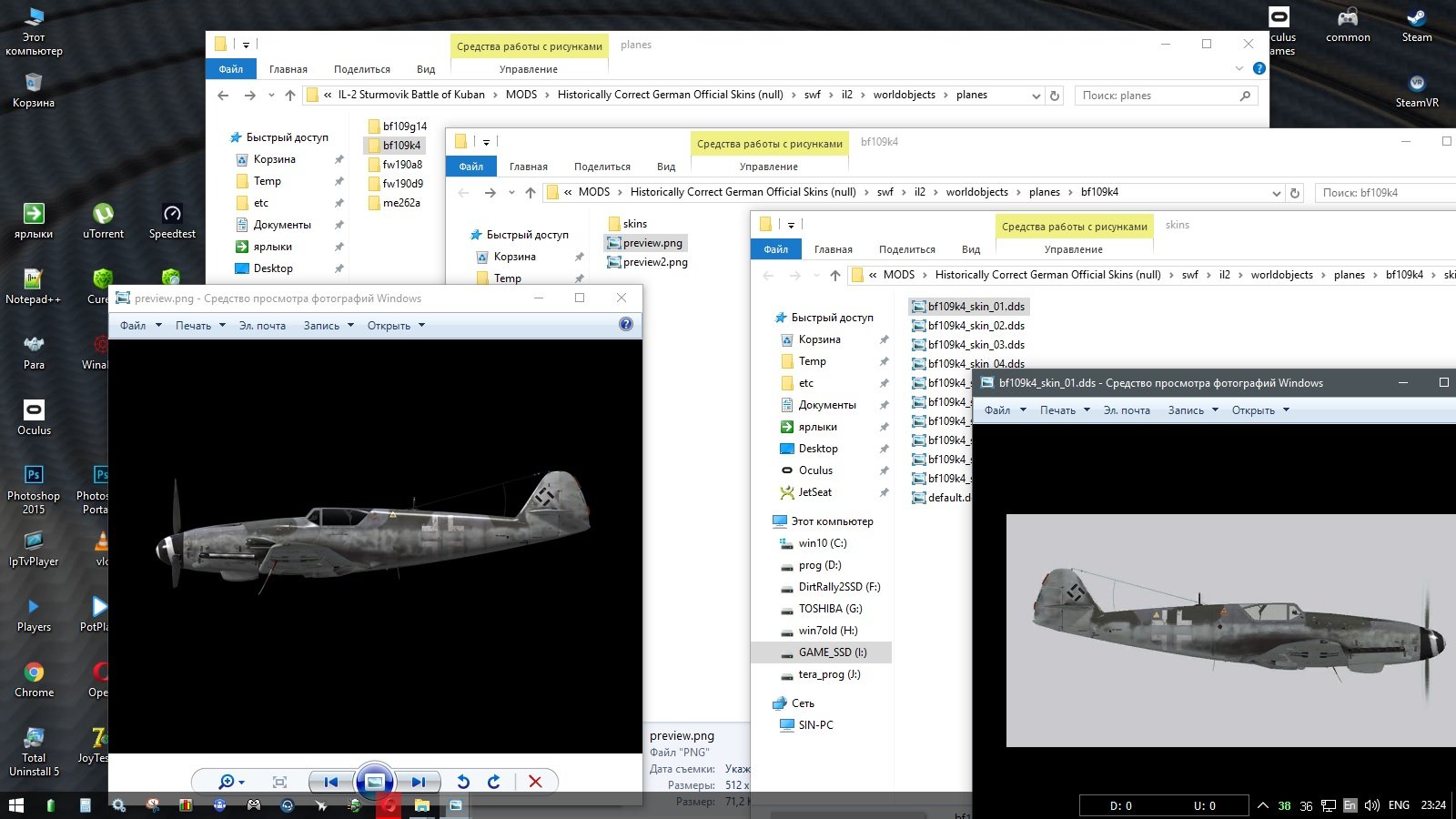Open quick access toolbar dropdown in skins window
Image resolution: width=1456 pixels, height=819 pixels.
(x=791, y=225)
